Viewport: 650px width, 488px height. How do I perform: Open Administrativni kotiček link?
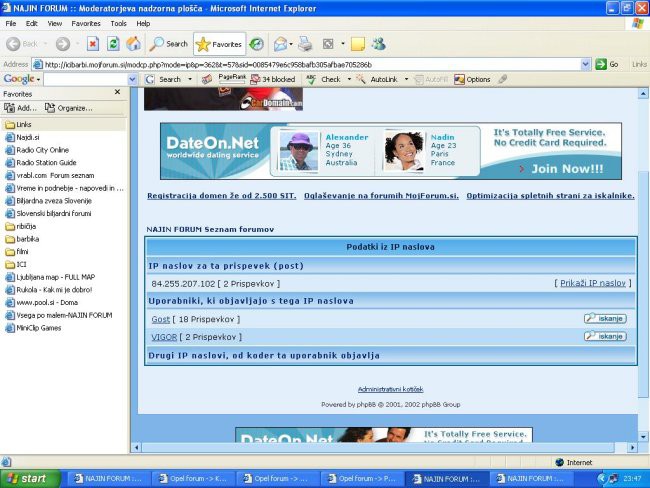point(390,389)
